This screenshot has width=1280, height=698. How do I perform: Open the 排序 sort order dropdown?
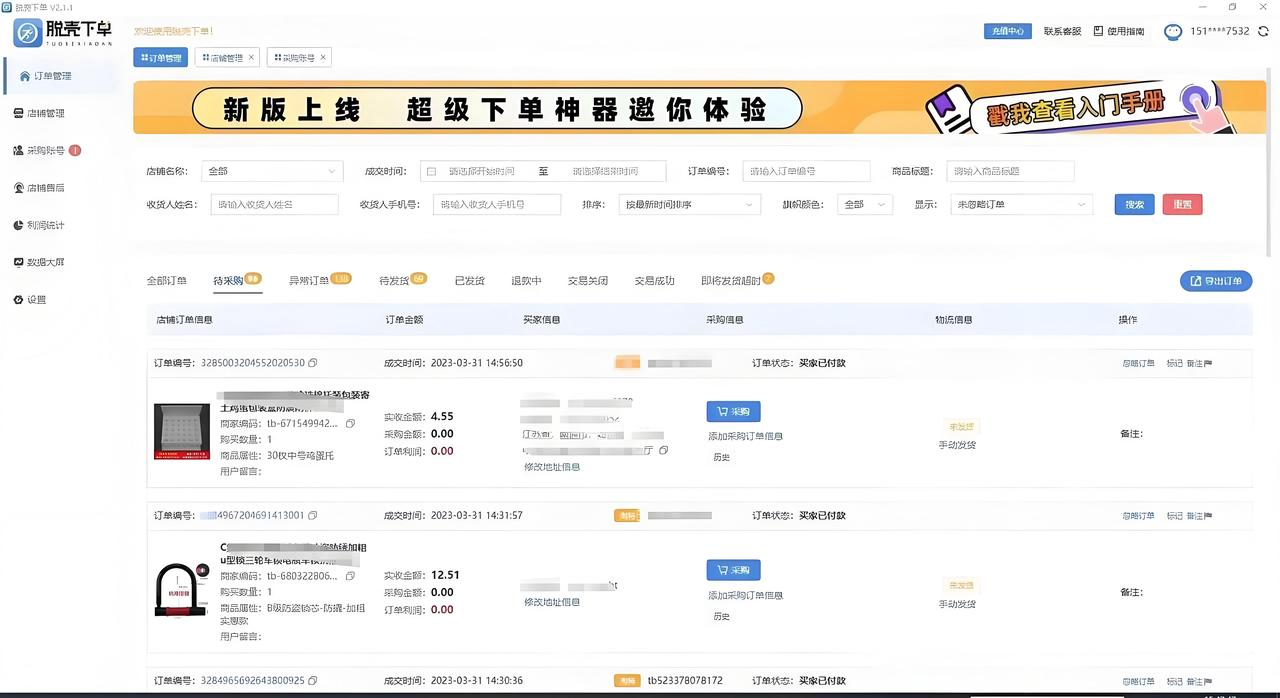689,205
